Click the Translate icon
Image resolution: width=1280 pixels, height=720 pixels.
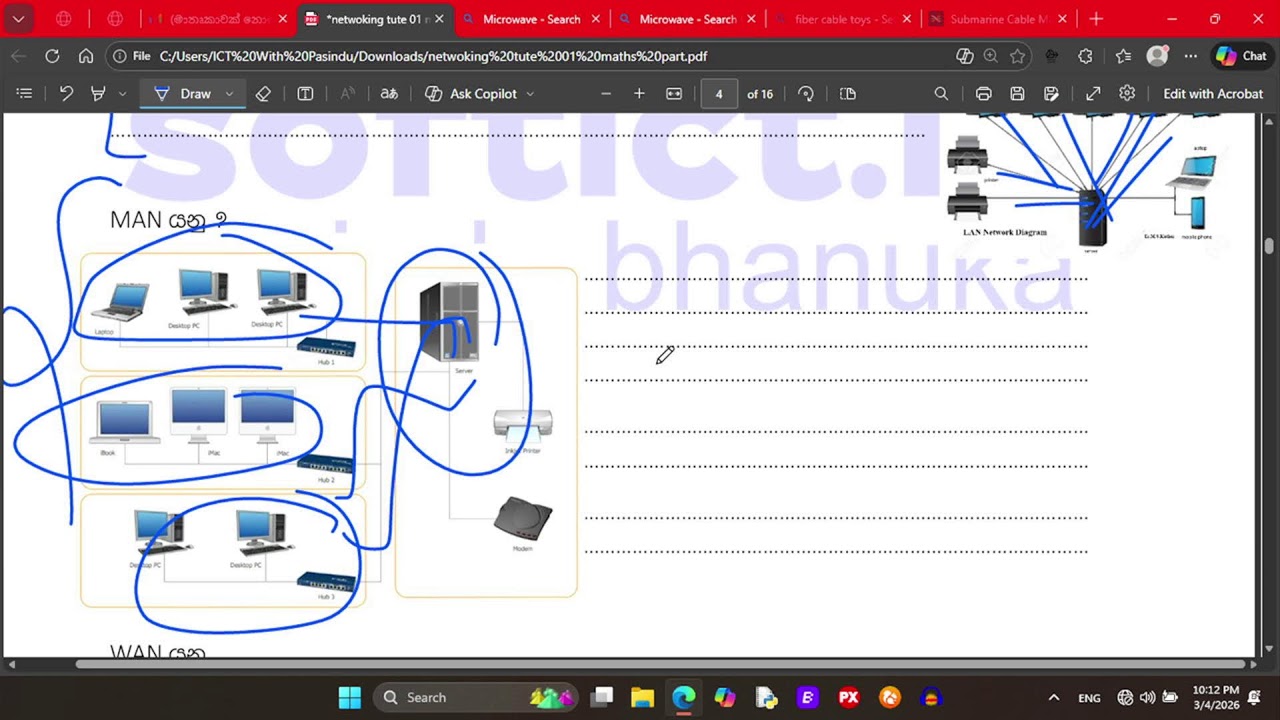[x=389, y=93]
